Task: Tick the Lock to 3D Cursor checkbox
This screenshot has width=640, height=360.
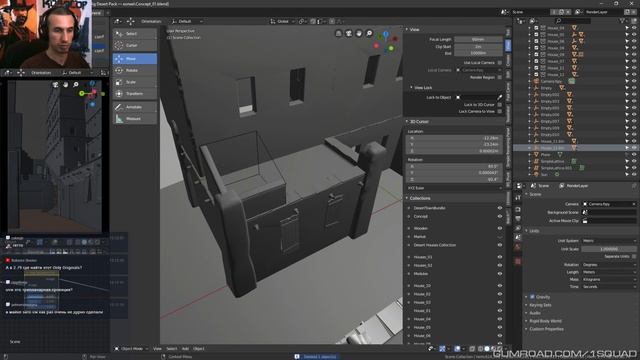Action: 500,104
